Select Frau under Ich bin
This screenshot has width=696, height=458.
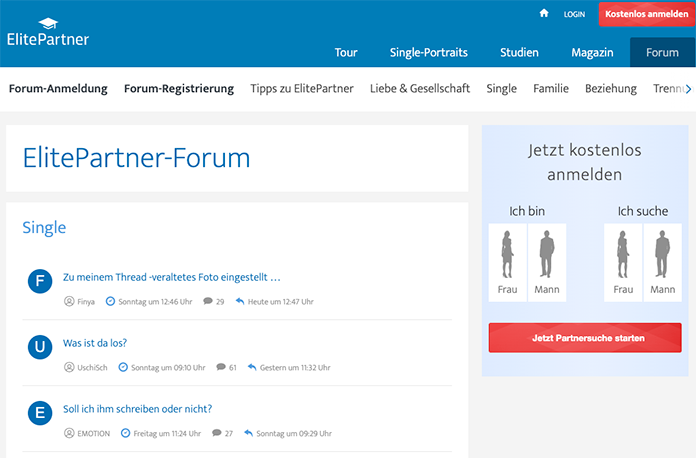coord(507,263)
